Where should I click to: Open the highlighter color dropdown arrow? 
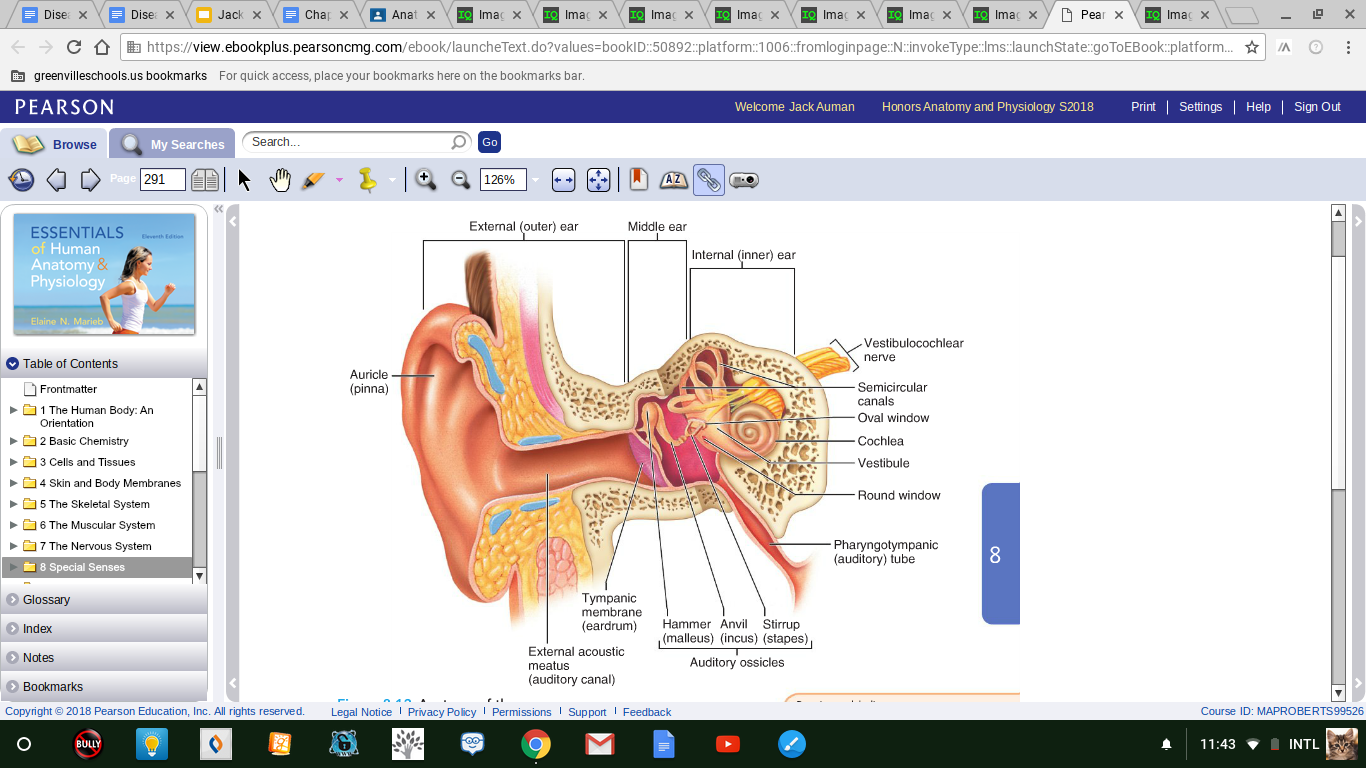tap(339, 180)
